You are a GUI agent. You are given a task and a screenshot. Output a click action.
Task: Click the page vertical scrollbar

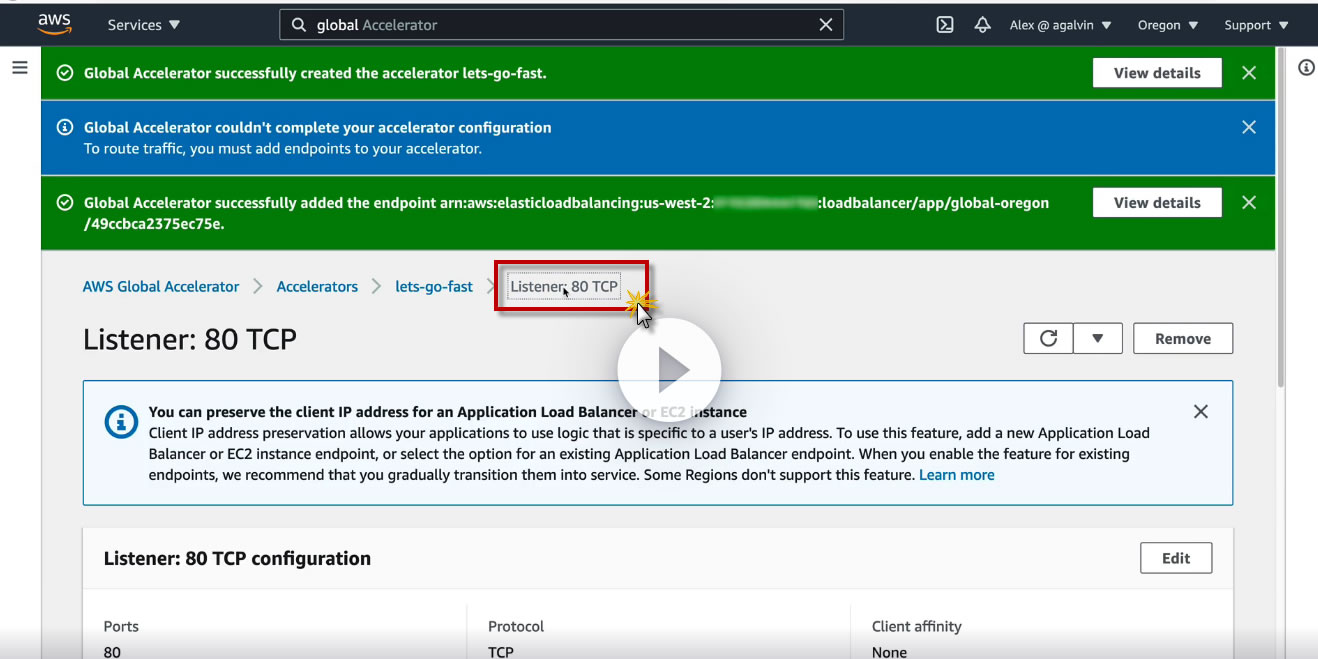pyautogui.click(x=1281, y=215)
